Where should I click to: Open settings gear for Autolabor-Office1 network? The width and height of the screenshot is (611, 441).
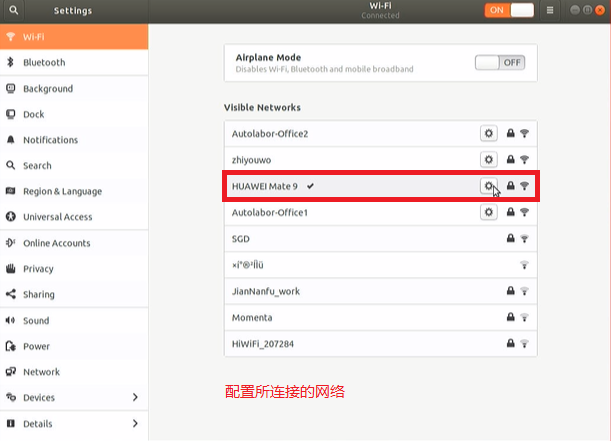[488, 212]
